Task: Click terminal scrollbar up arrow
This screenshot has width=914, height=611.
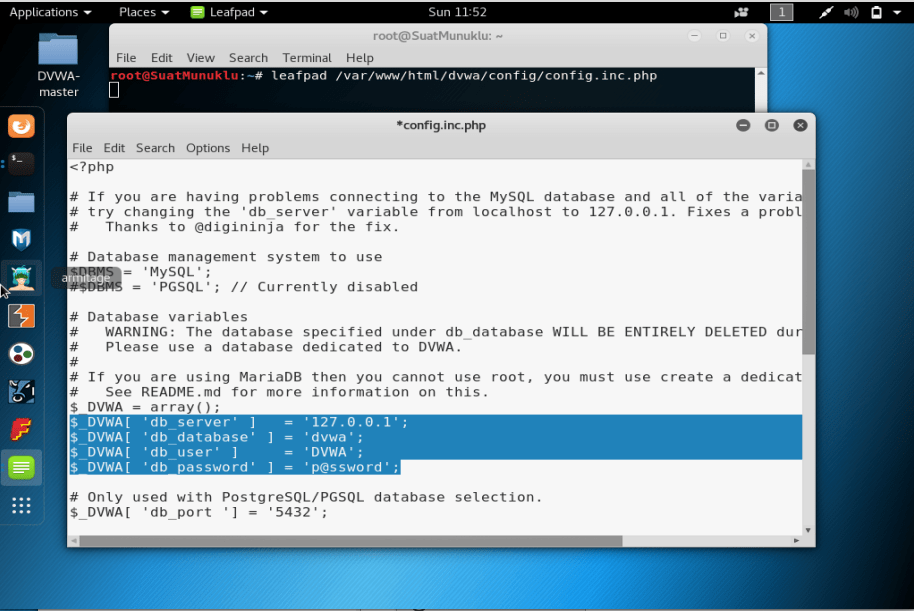Action: click(761, 73)
